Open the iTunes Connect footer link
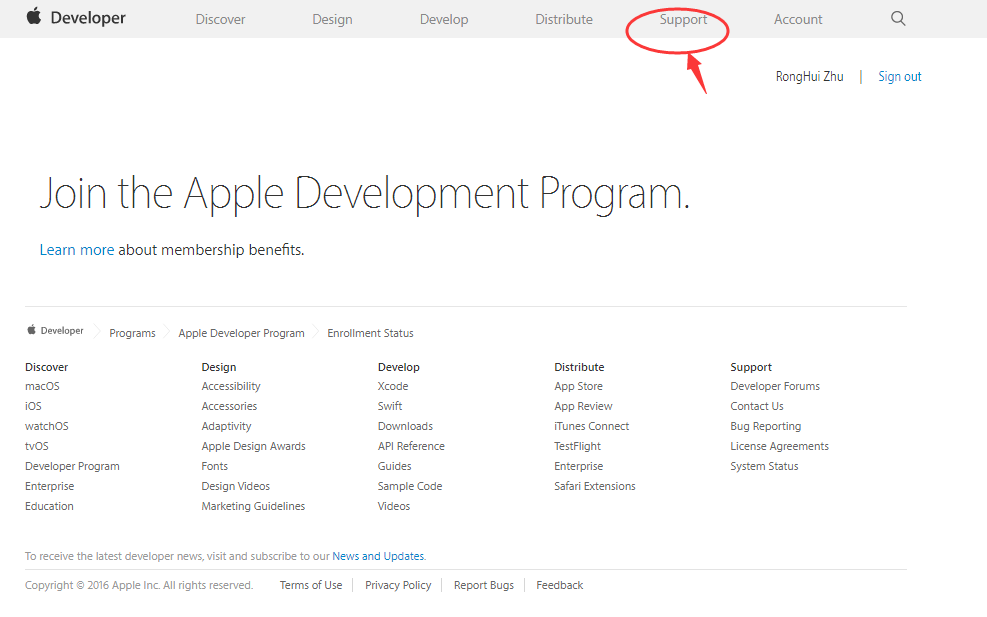 click(591, 426)
